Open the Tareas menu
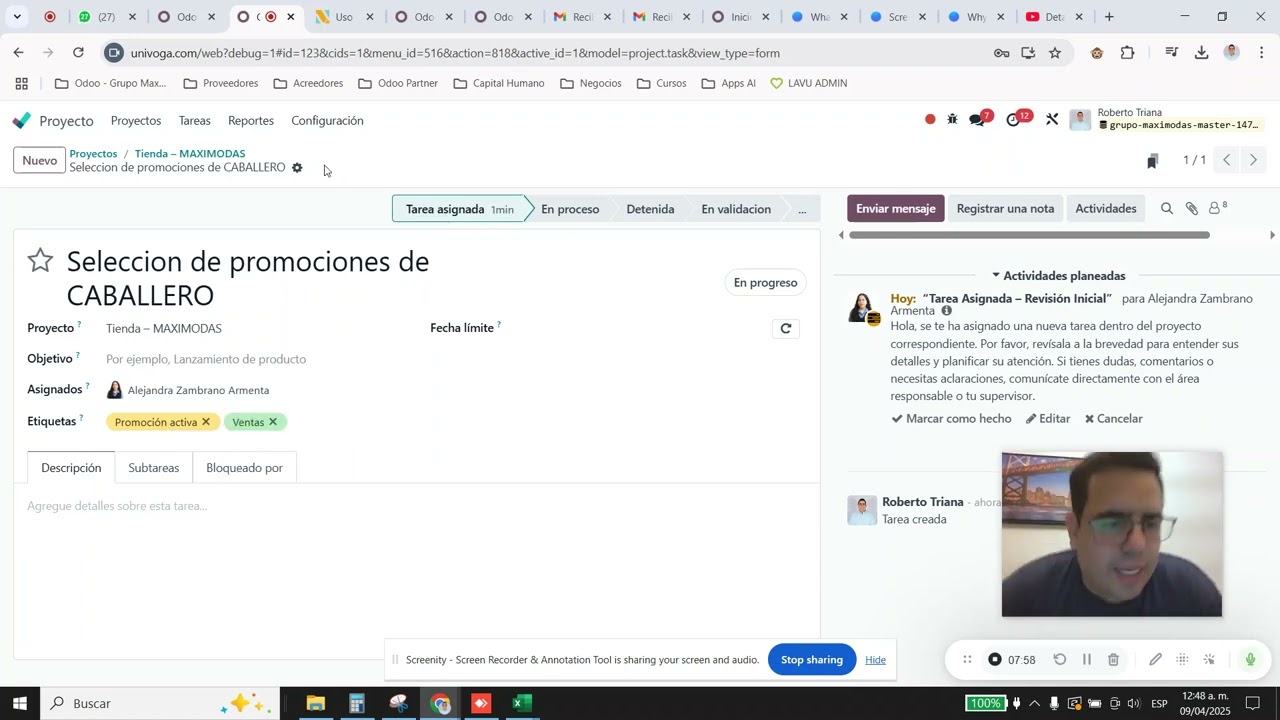 195,121
